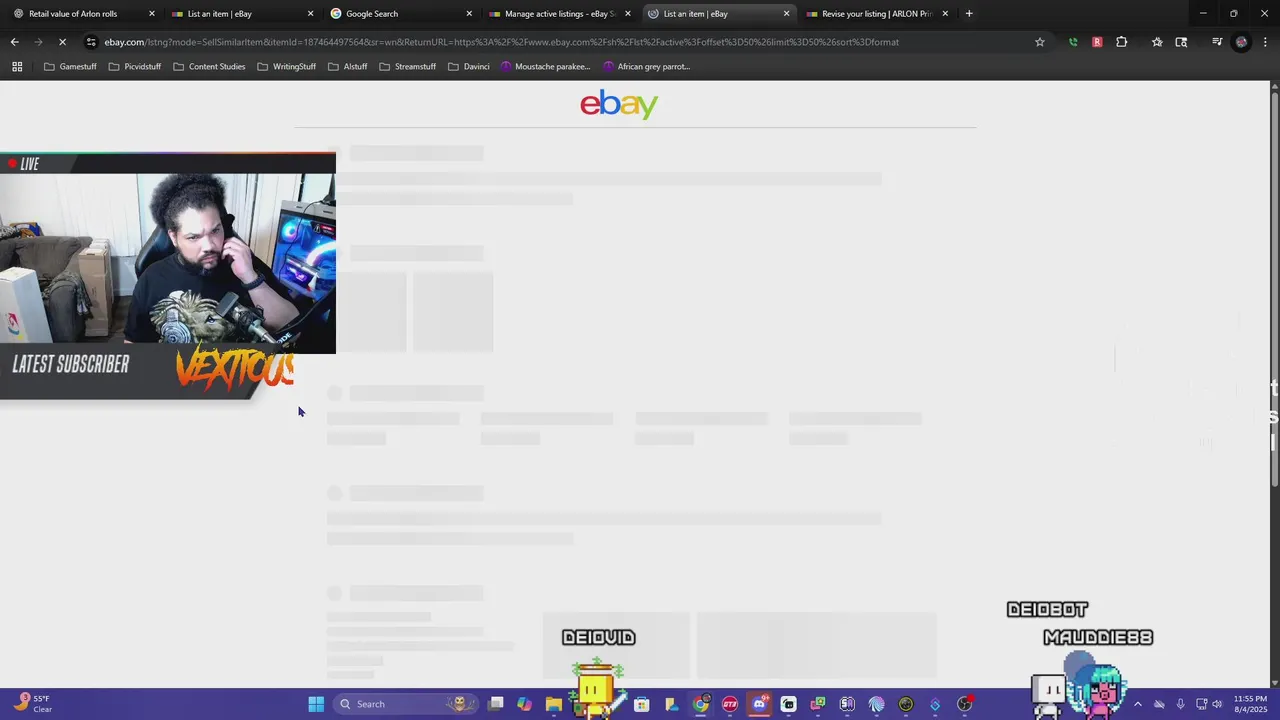
Task: Close the Google Search tab
Action: (469, 14)
